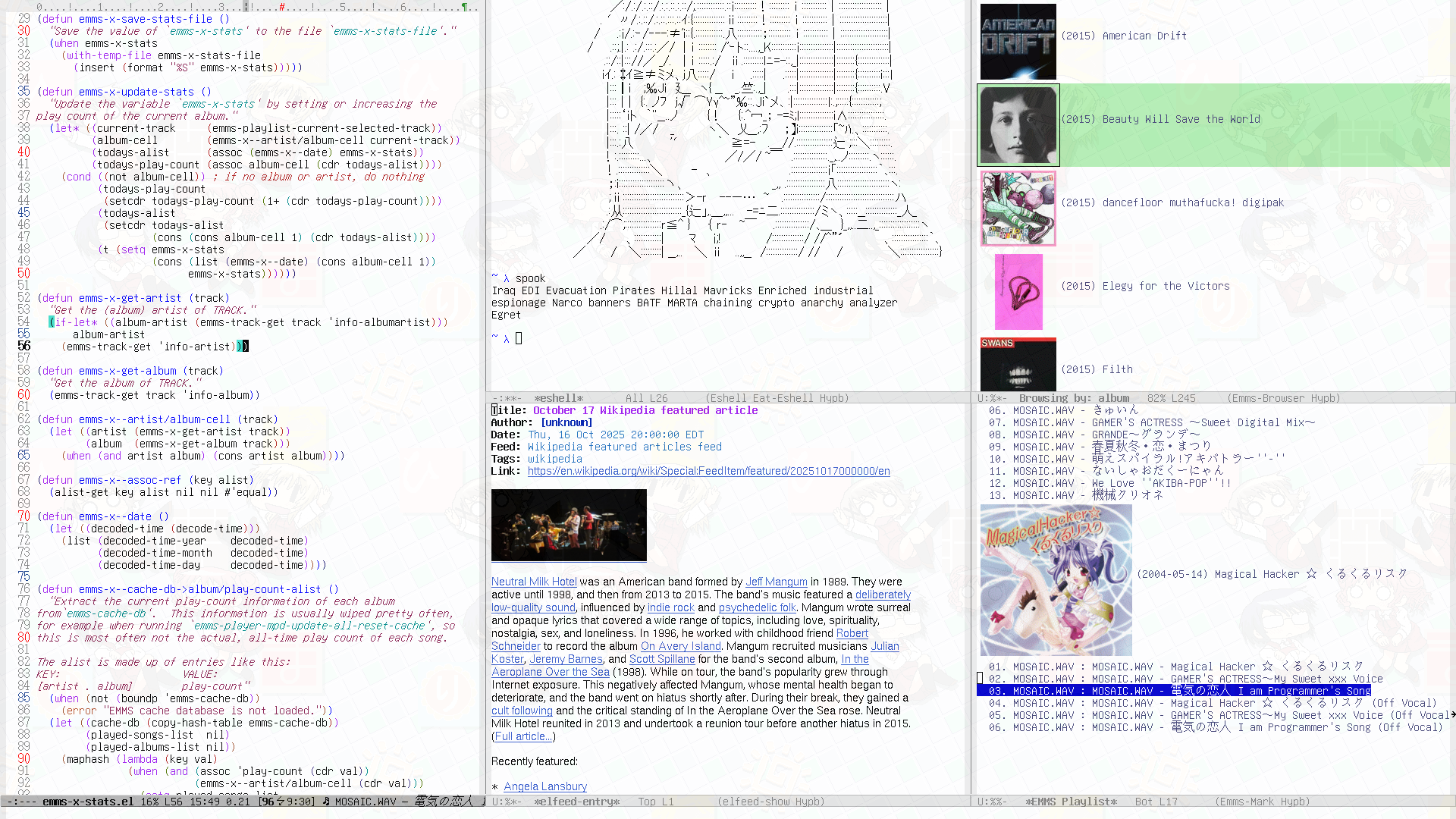This screenshot has width=1456, height=819.
Task: Open the Angela Lansbury link
Action: pos(544,786)
